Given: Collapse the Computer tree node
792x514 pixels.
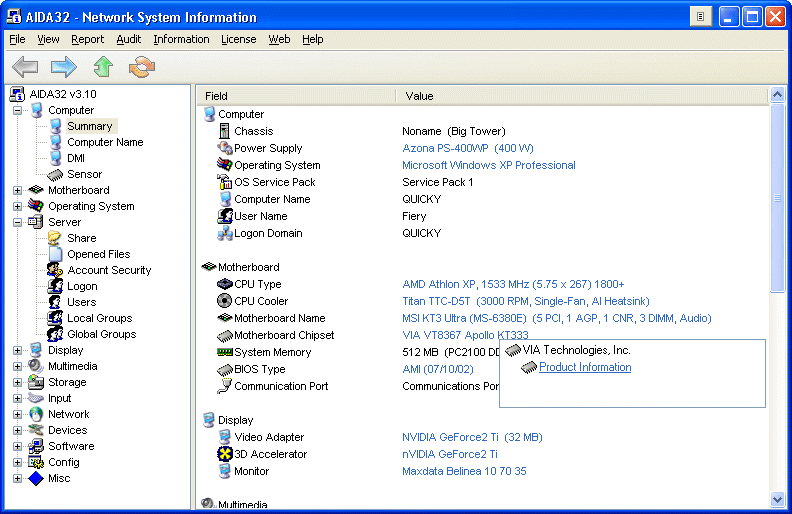Looking at the screenshot, I should click(17, 110).
